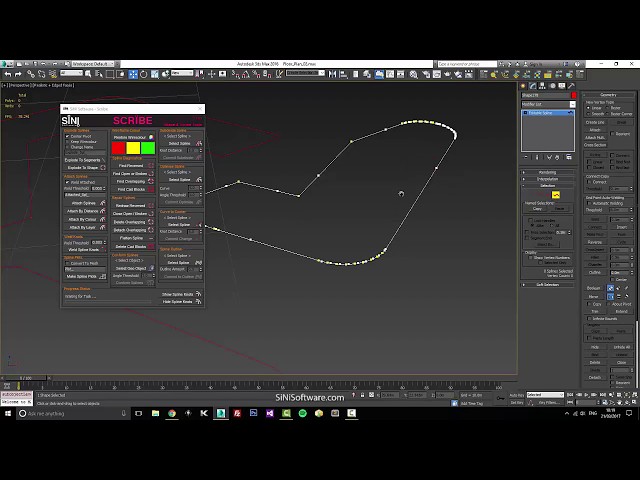Screen dimensions: 640x480
Task: Click Explode To Shape in Scribe
Action: [85, 167]
